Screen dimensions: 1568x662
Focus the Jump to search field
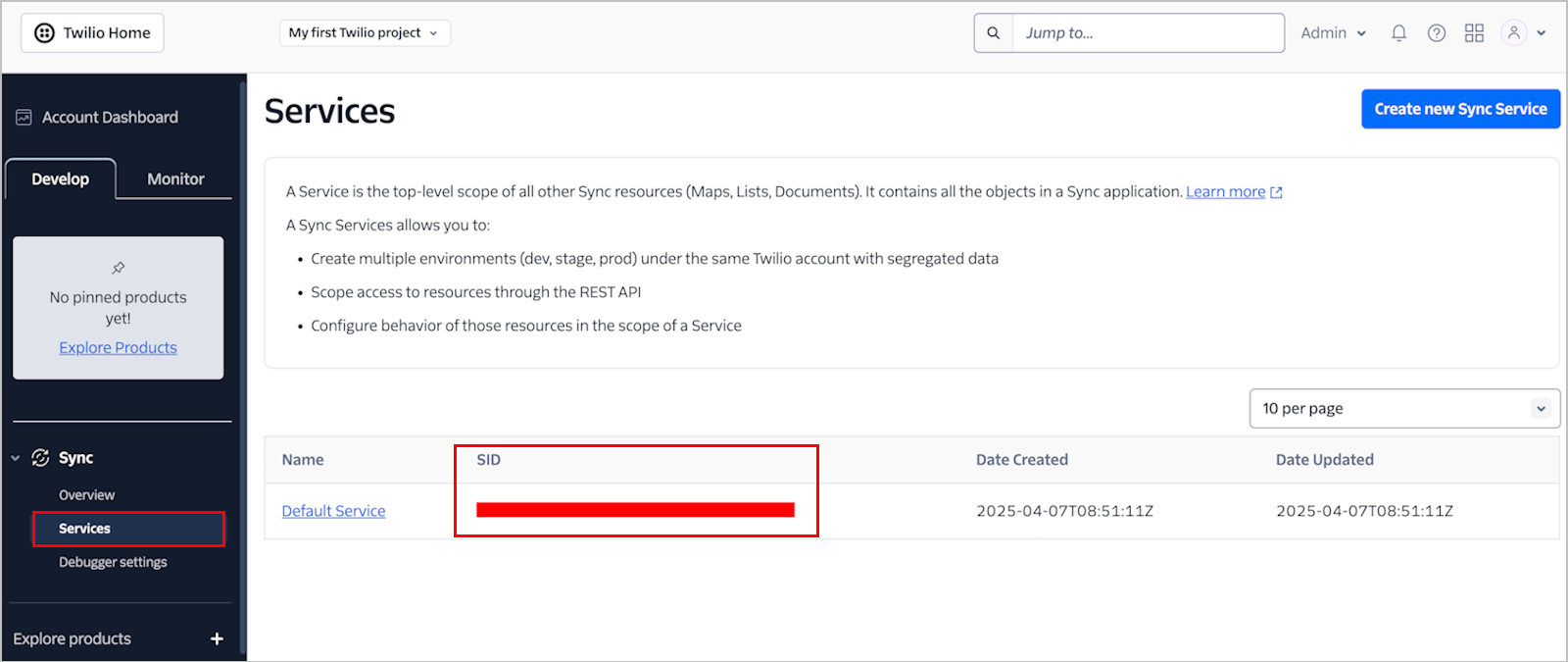(1148, 33)
